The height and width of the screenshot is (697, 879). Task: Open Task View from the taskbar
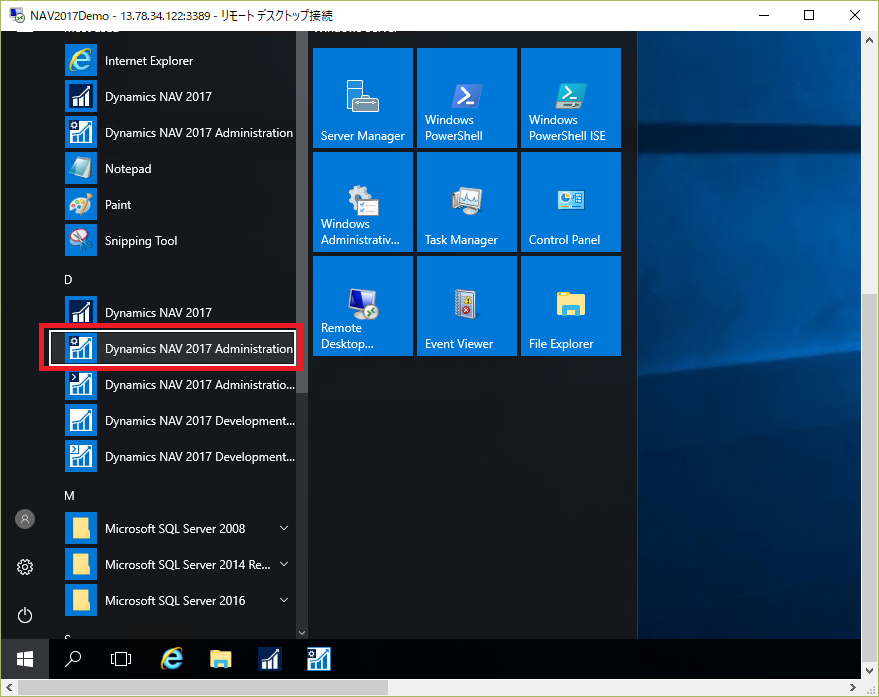[121, 659]
